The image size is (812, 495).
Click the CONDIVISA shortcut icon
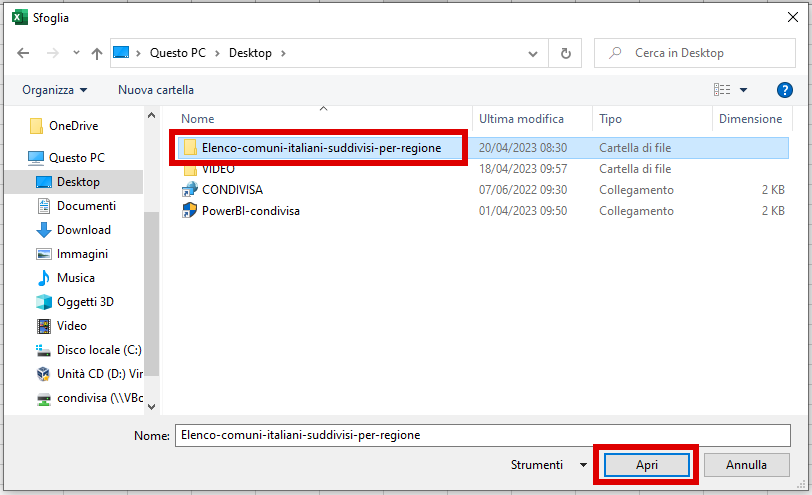pos(190,190)
